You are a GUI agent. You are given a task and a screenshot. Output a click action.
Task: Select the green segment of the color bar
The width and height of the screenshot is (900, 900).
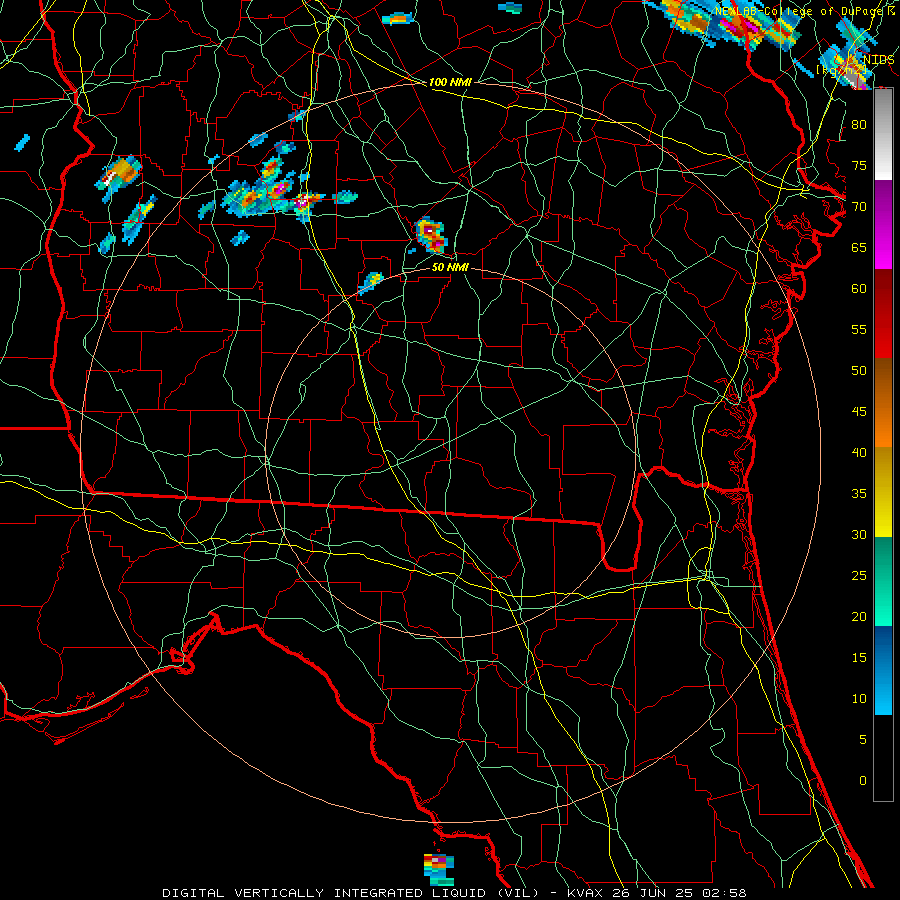[883, 581]
